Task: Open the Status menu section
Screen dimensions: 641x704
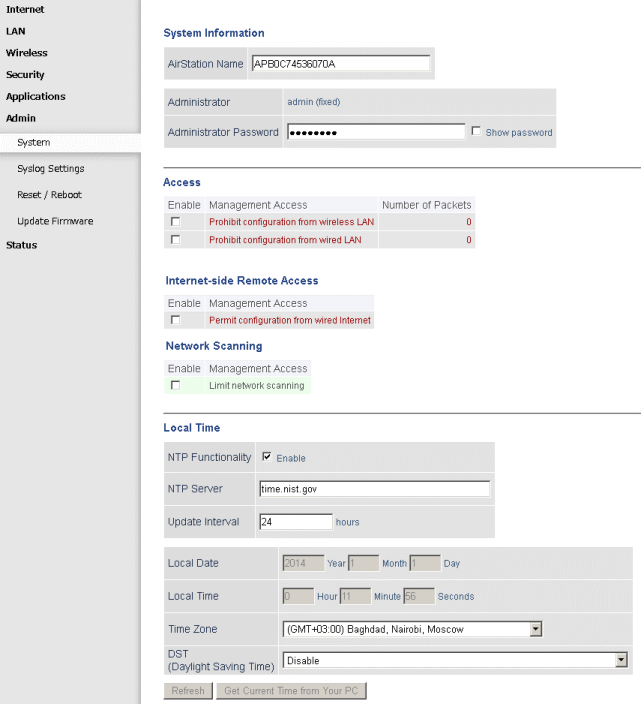Action: tap(22, 245)
